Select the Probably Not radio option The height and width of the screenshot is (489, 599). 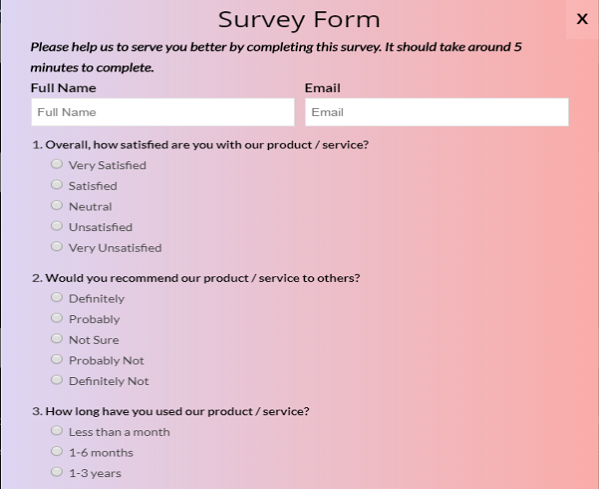coord(57,359)
